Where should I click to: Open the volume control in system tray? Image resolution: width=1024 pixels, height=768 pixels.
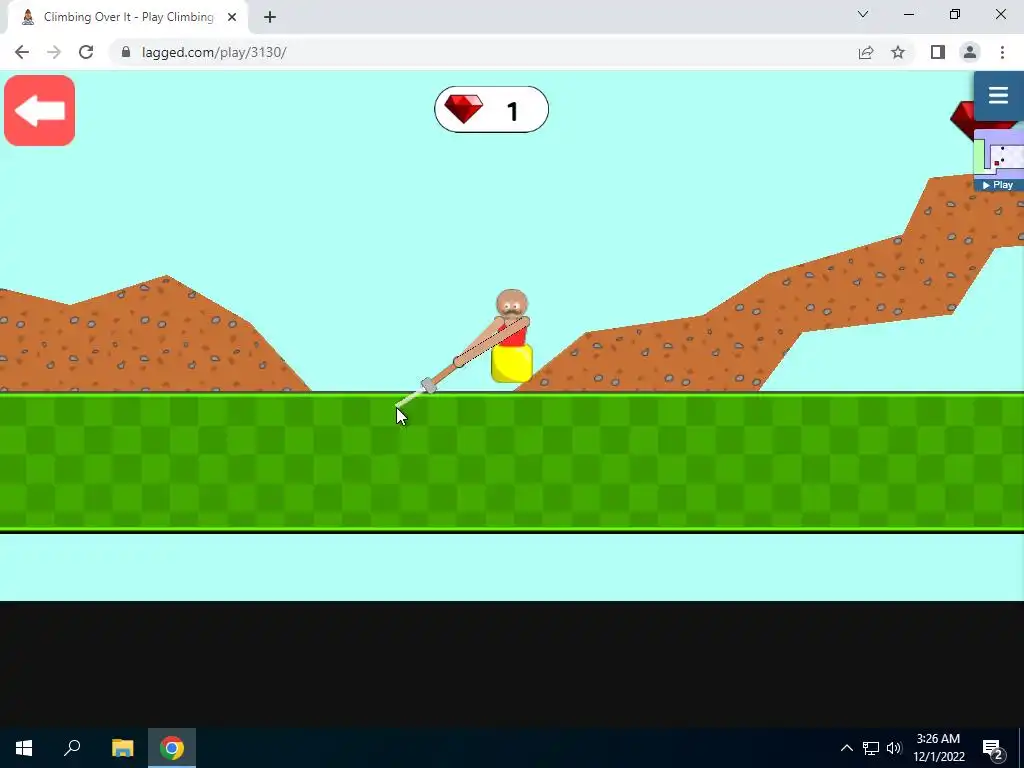pyautogui.click(x=894, y=748)
